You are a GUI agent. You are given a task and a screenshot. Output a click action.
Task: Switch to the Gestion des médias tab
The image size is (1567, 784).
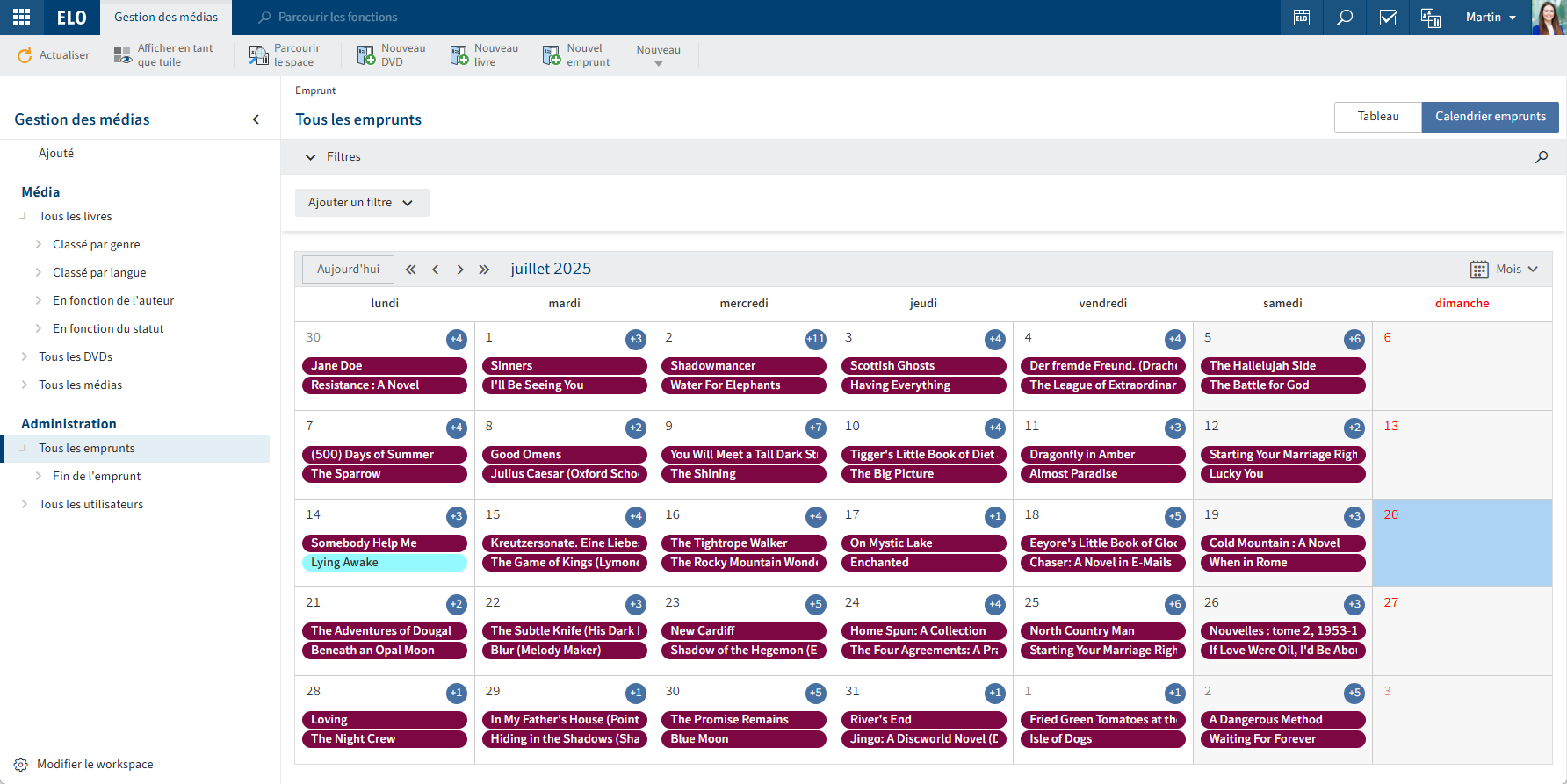166,18
